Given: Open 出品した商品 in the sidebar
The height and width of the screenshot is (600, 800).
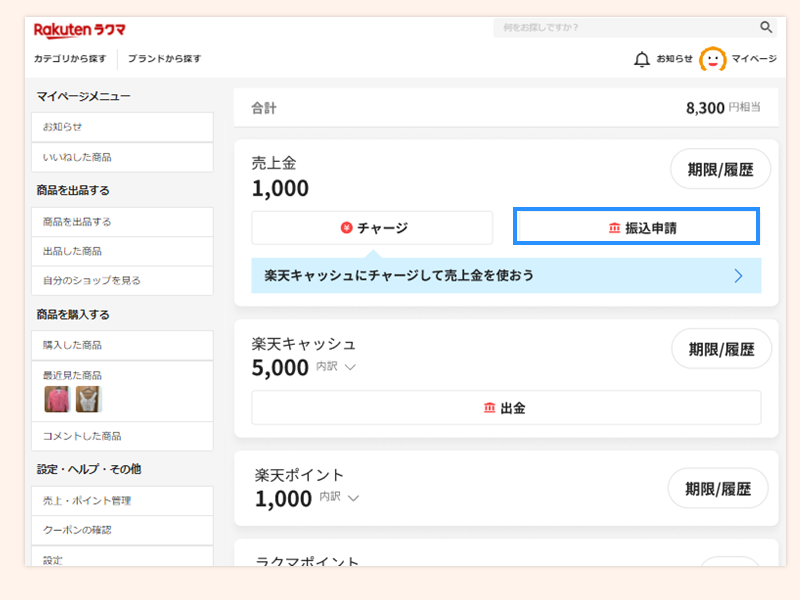Looking at the screenshot, I should click(x=122, y=251).
